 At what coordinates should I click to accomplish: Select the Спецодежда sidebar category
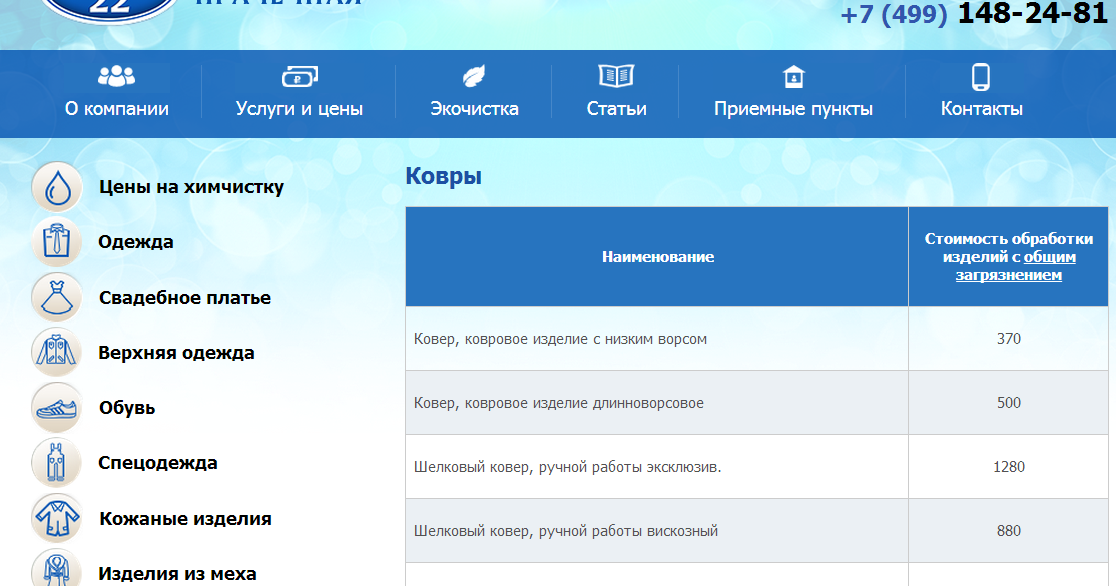tap(158, 463)
